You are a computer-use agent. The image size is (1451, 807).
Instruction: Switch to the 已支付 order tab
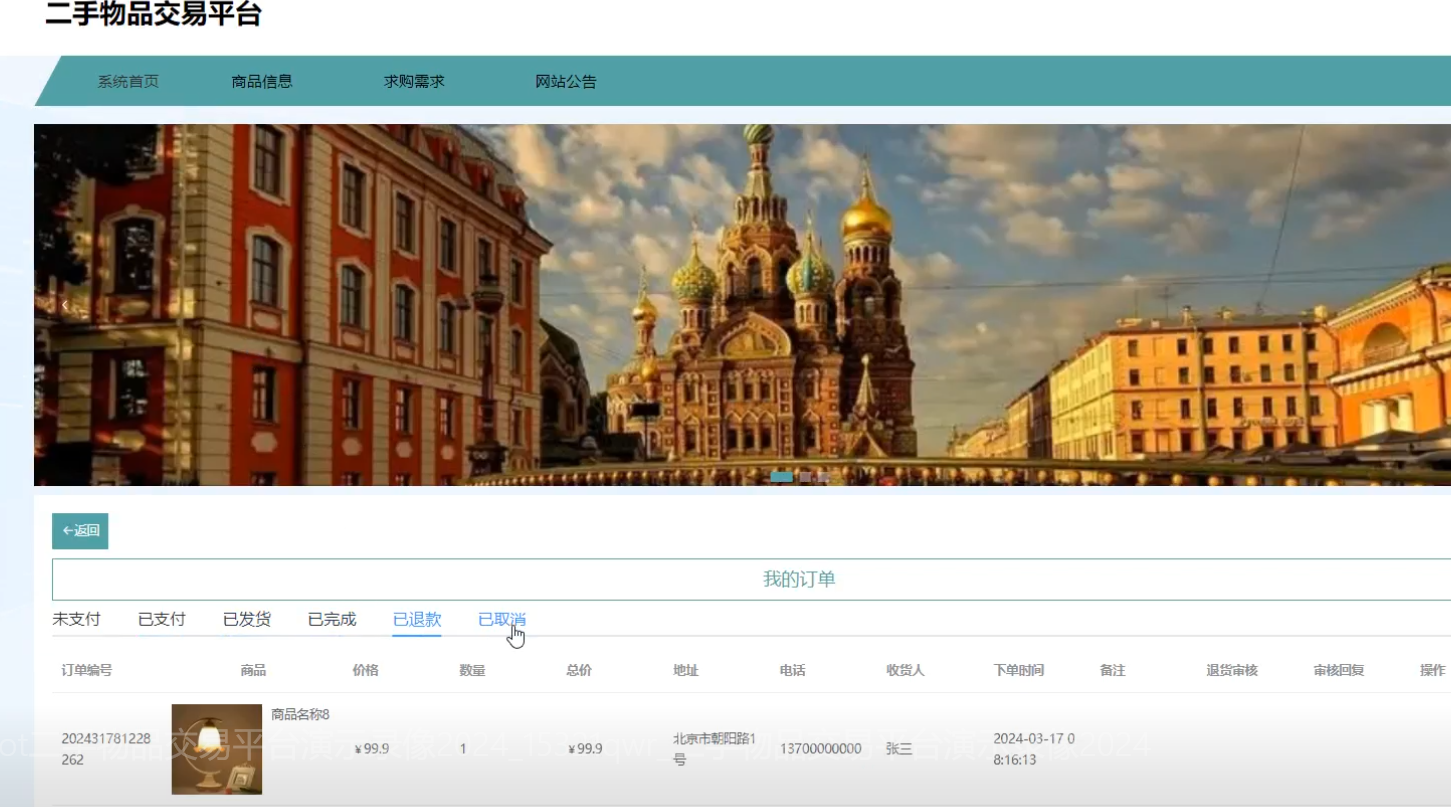tap(161, 619)
